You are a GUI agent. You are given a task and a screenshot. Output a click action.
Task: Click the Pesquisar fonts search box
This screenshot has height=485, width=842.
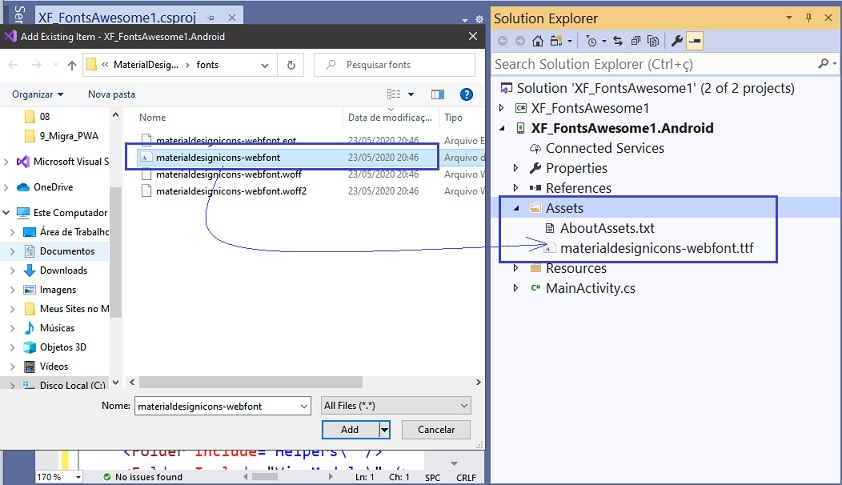point(395,65)
